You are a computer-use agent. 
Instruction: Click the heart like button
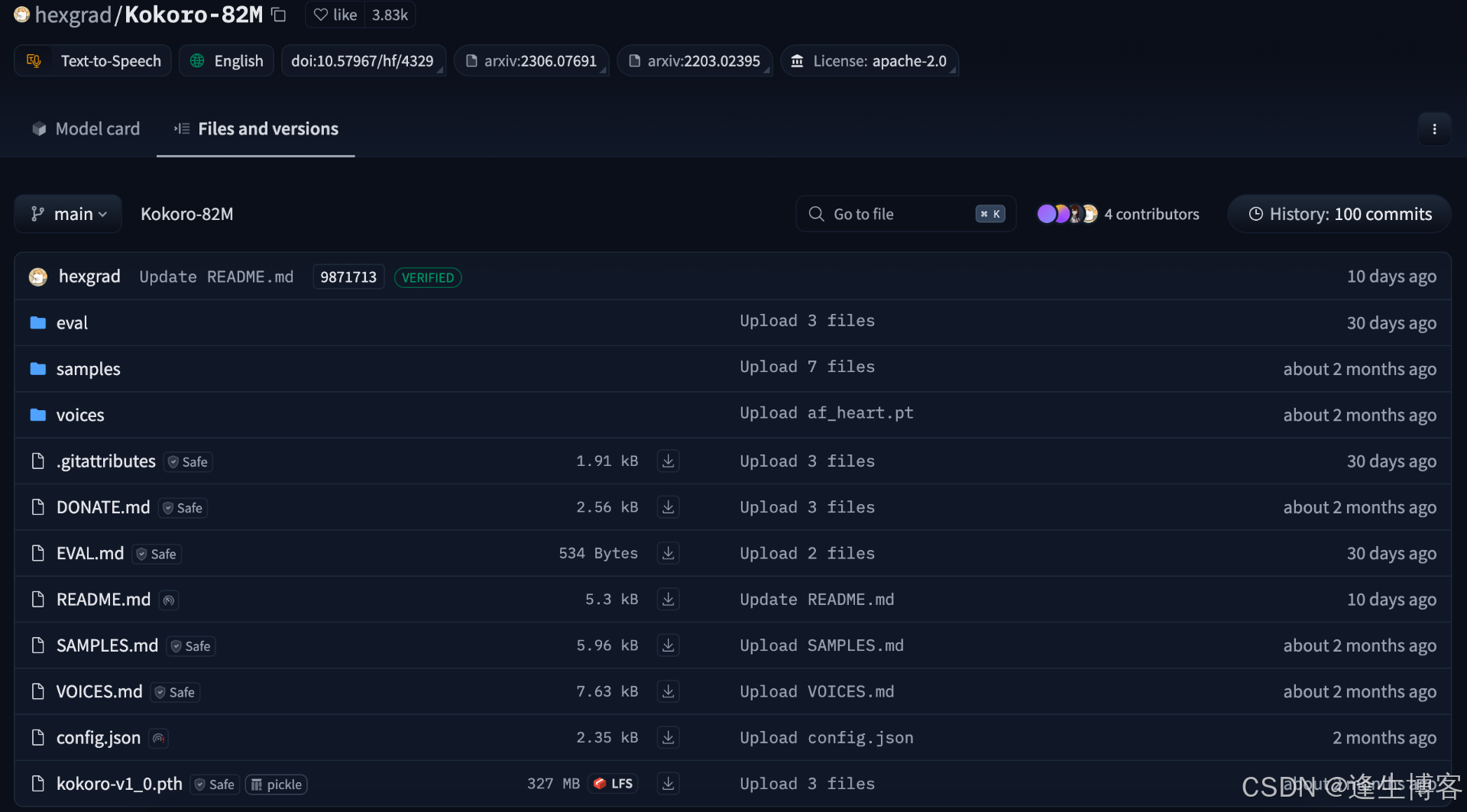click(335, 15)
